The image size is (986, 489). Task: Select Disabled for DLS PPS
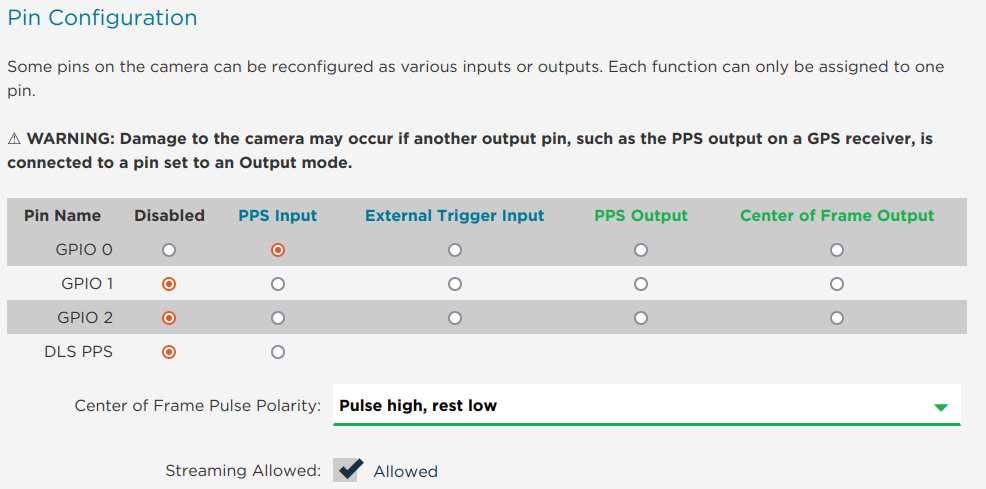click(x=169, y=352)
